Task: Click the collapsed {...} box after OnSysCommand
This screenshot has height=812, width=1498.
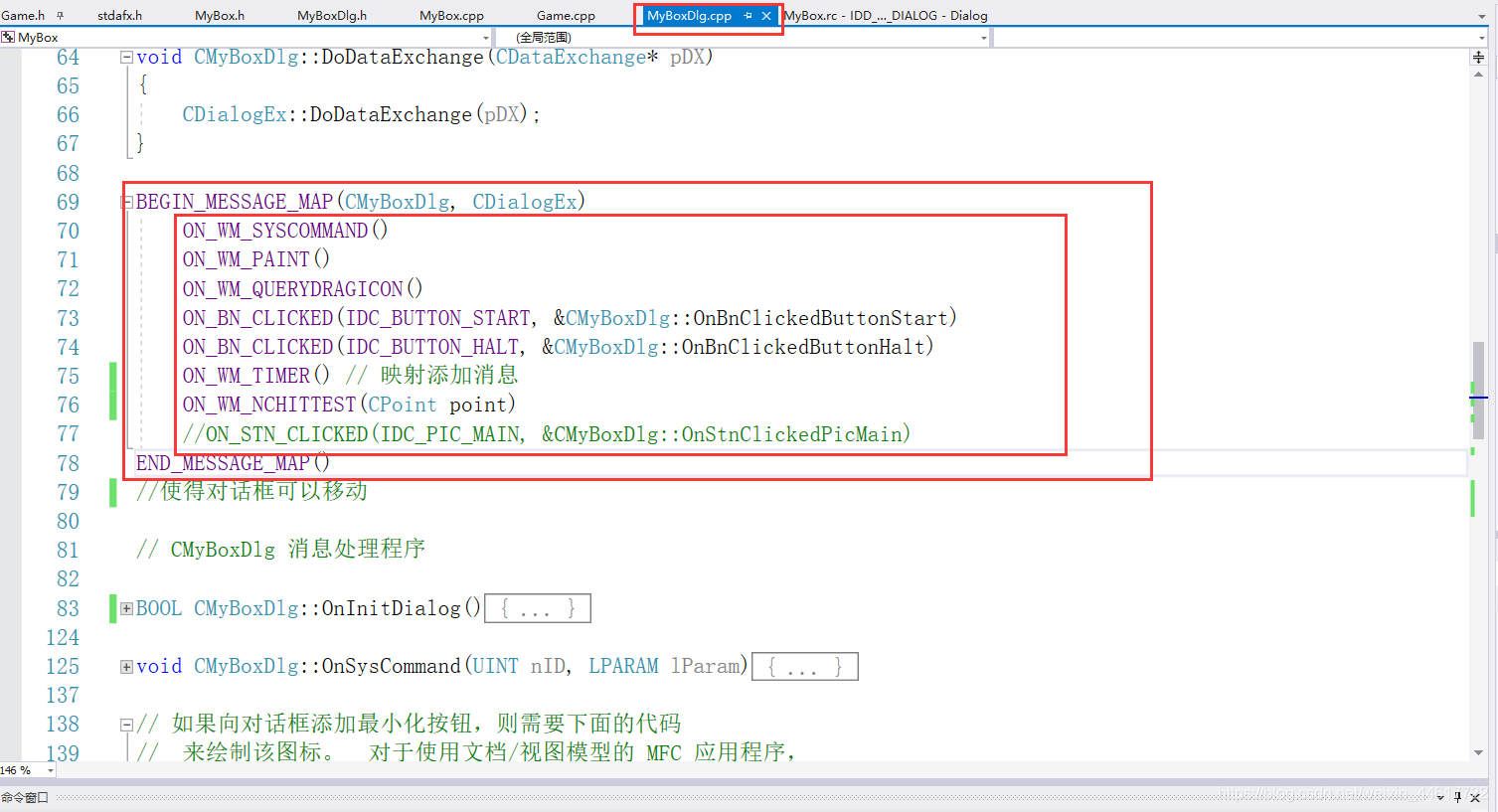Action: pos(805,666)
